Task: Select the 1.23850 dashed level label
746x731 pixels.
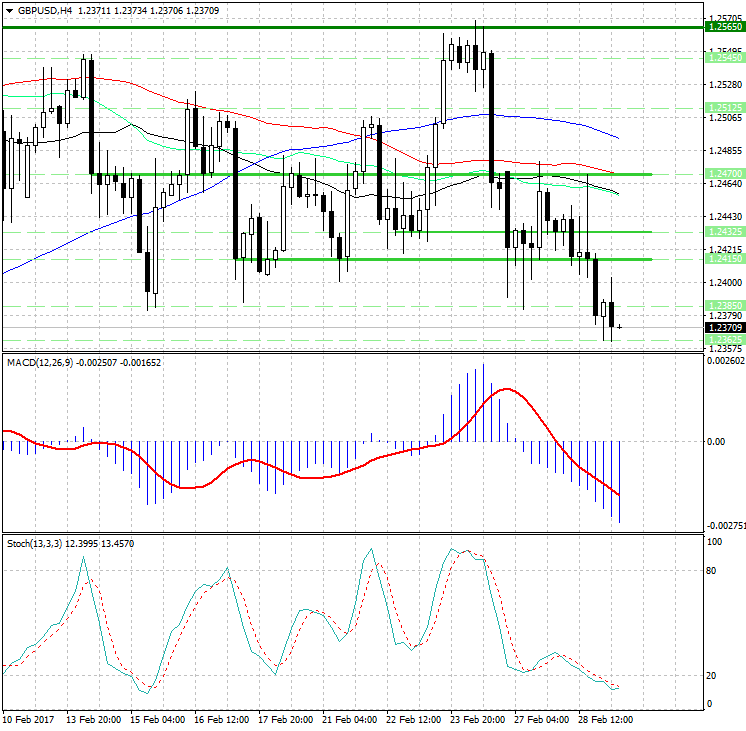Action: pyautogui.click(x=724, y=306)
